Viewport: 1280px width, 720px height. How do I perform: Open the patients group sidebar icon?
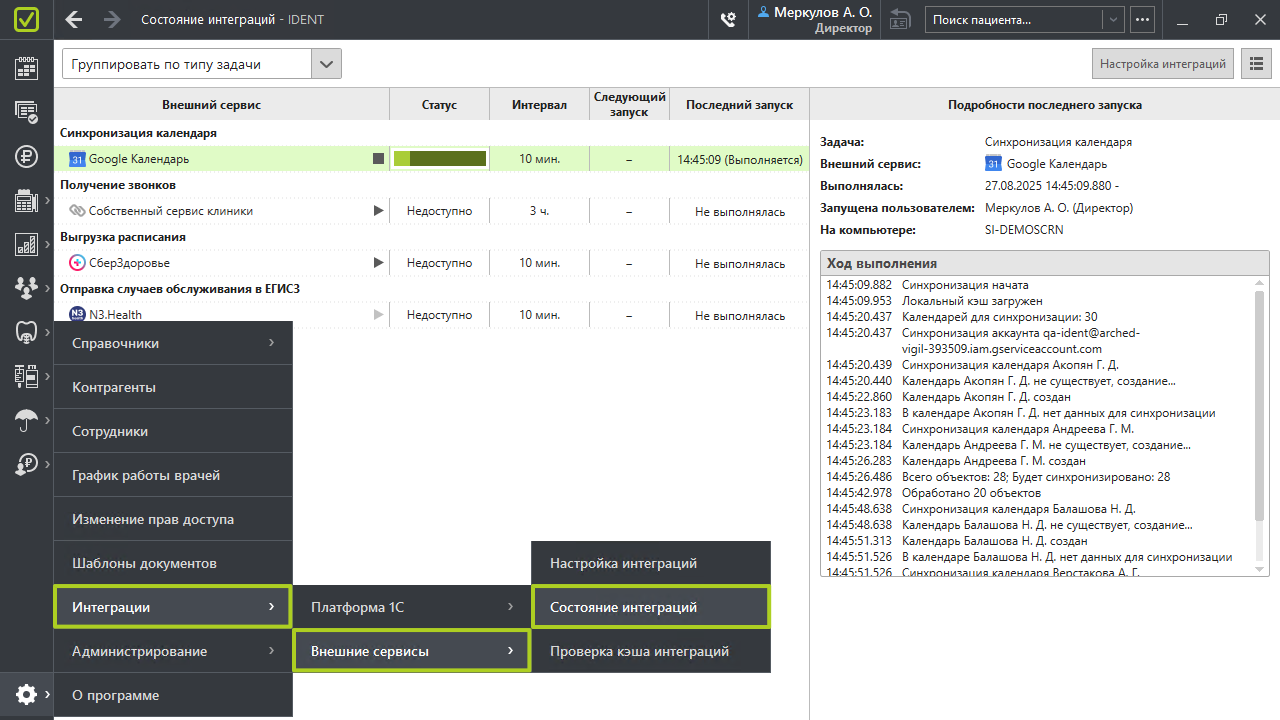[26, 288]
